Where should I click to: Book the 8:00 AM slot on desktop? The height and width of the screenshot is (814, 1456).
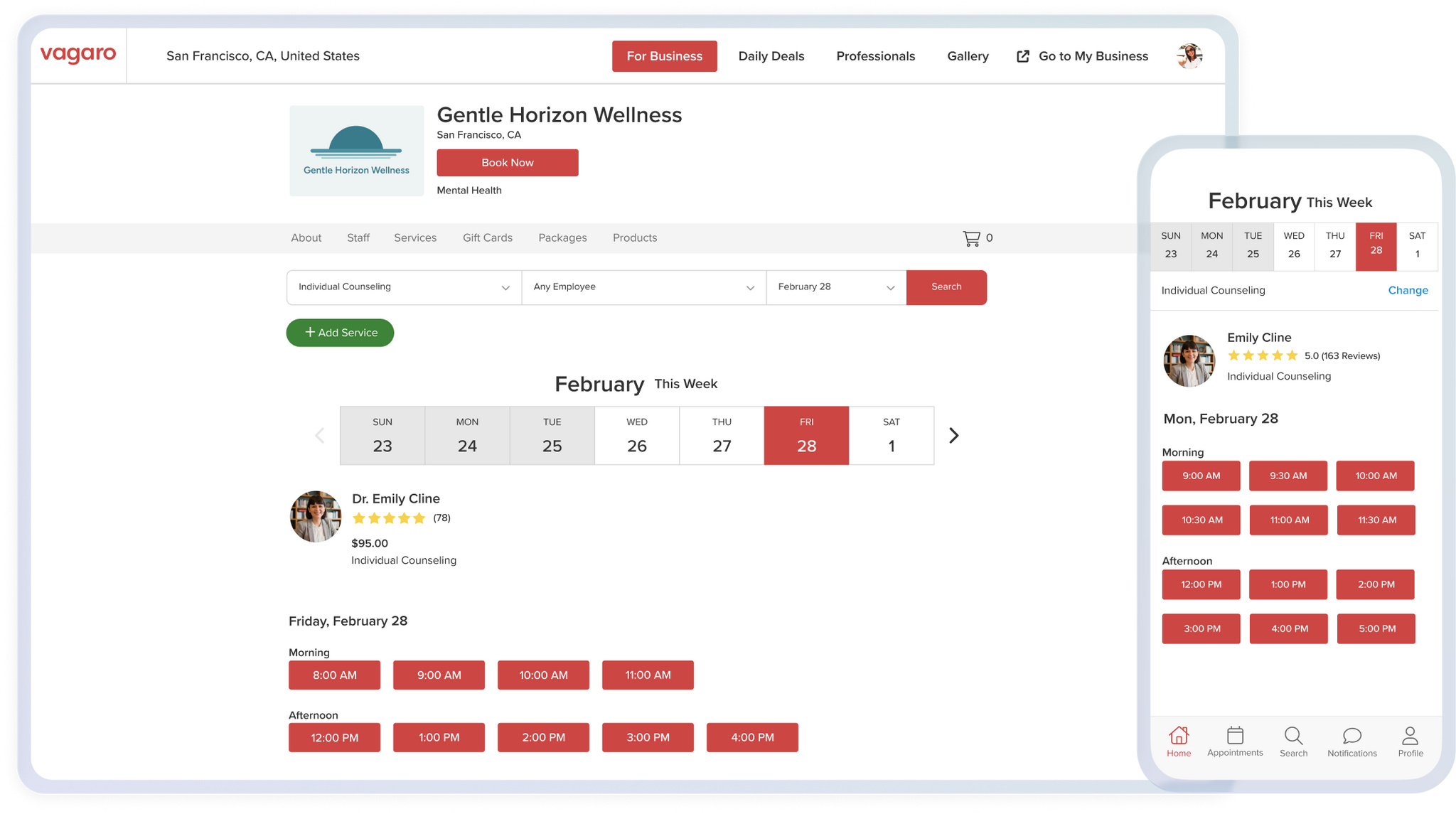[x=334, y=675]
